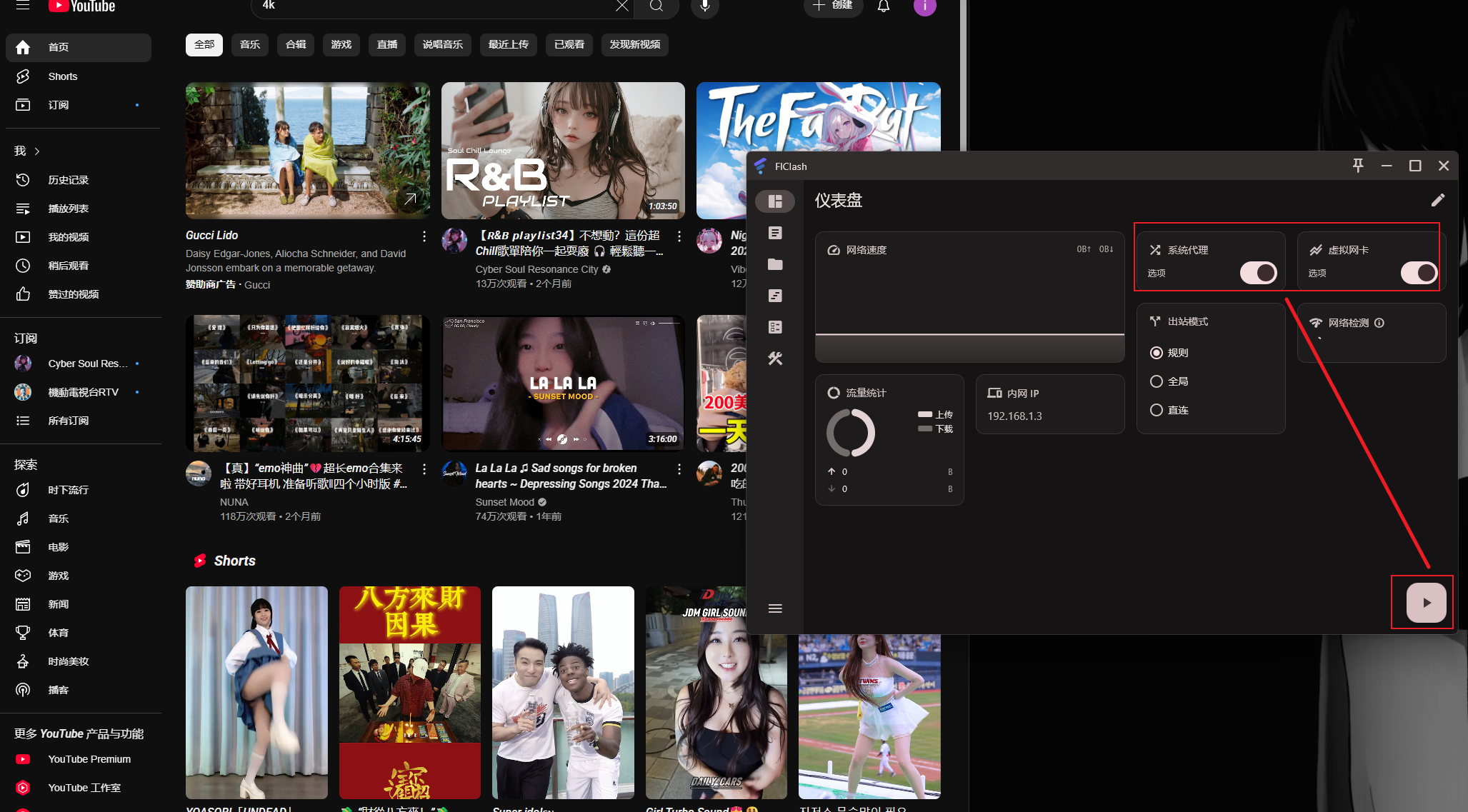This screenshot has width=1468, height=812.
Task: Play the R&B Playlist video thumbnail
Action: pos(563,151)
